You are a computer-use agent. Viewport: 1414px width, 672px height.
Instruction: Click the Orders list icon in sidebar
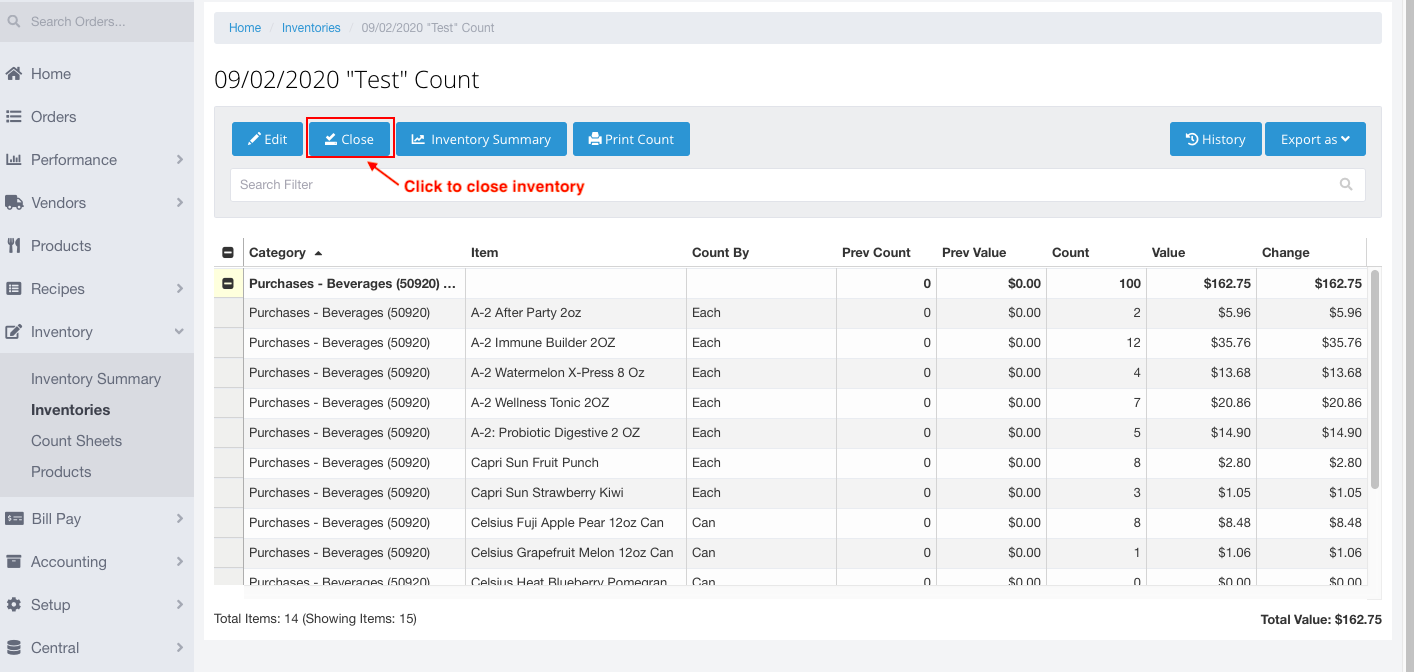(14, 117)
